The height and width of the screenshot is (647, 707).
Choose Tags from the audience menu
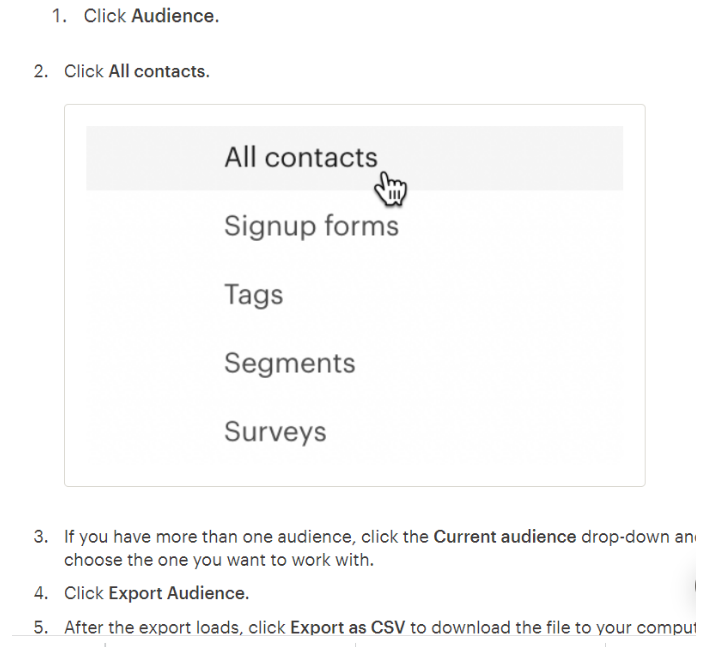(253, 295)
